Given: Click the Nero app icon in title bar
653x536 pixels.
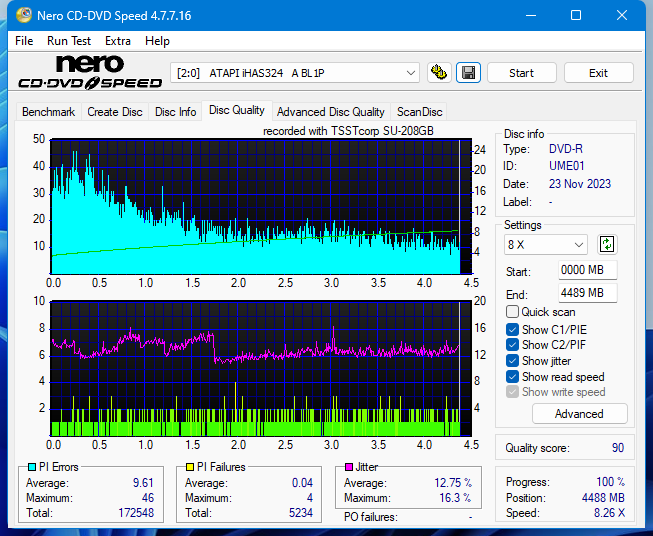Looking at the screenshot, I should pyautogui.click(x=24, y=15).
